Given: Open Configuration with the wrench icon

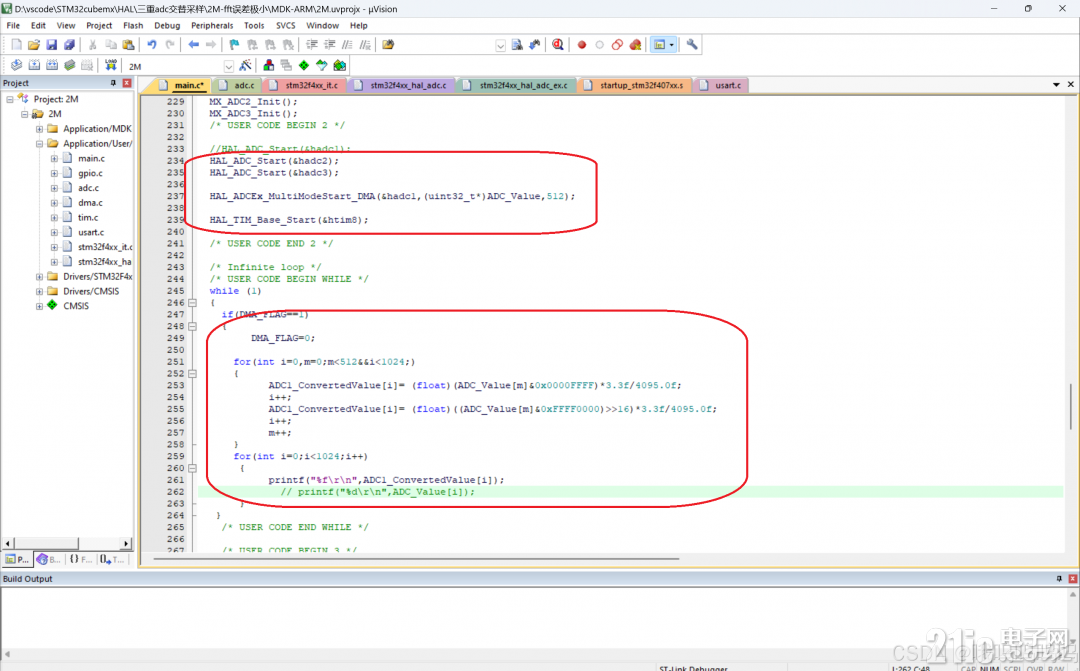Looking at the screenshot, I should click(692, 45).
